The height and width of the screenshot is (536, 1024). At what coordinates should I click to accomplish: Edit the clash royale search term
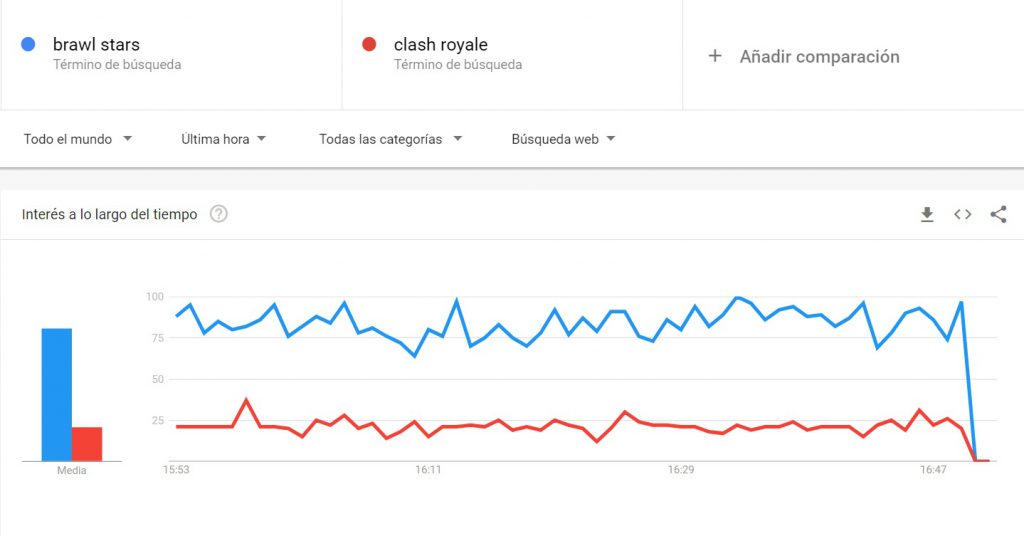tap(441, 45)
